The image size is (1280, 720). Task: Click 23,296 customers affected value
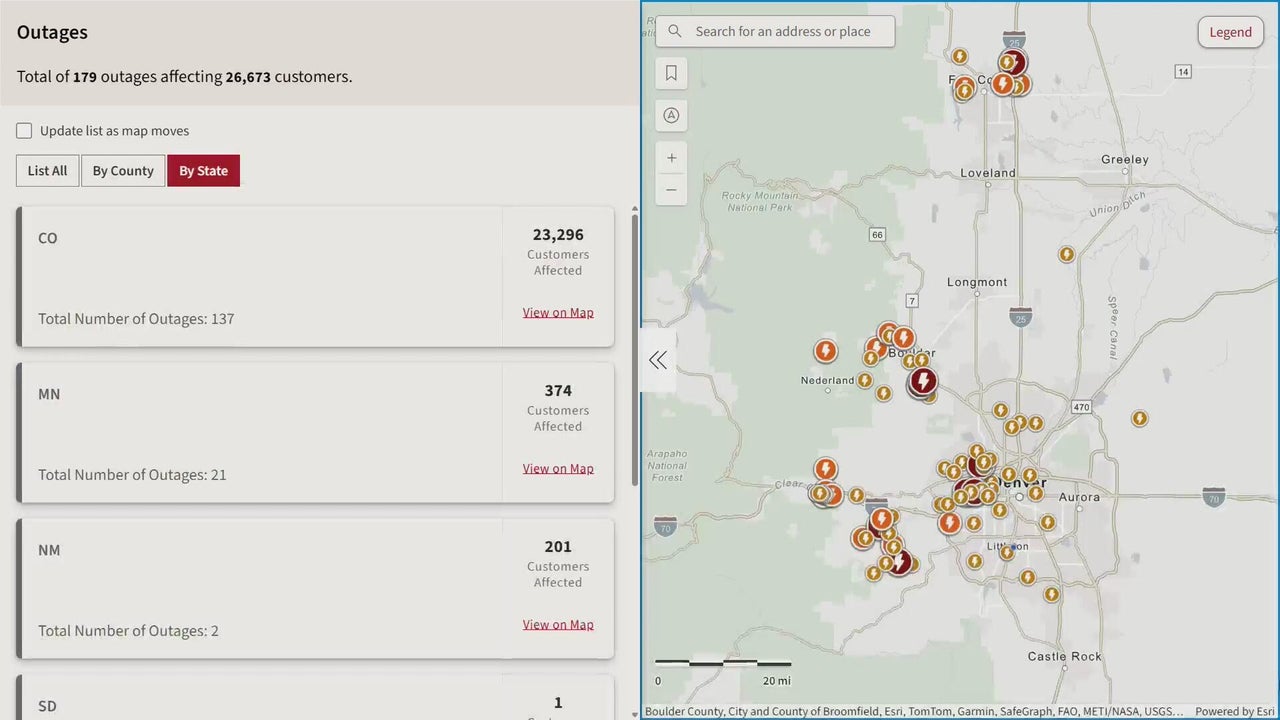click(558, 235)
